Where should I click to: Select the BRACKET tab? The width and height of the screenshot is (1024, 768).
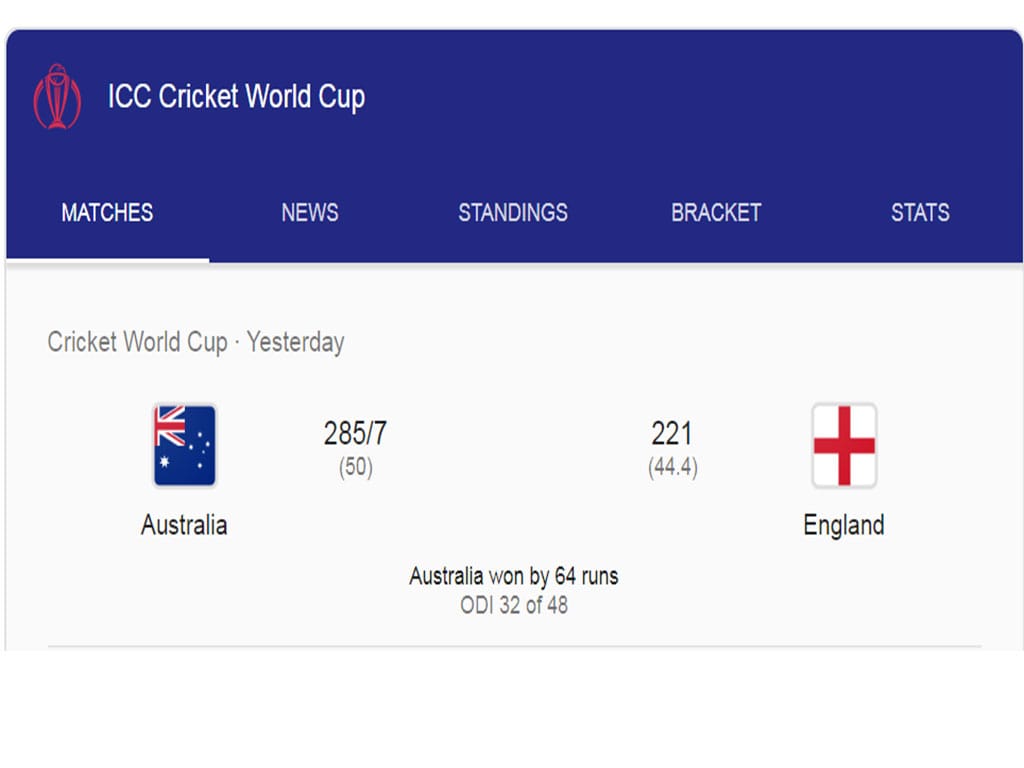[x=716, y=212]
